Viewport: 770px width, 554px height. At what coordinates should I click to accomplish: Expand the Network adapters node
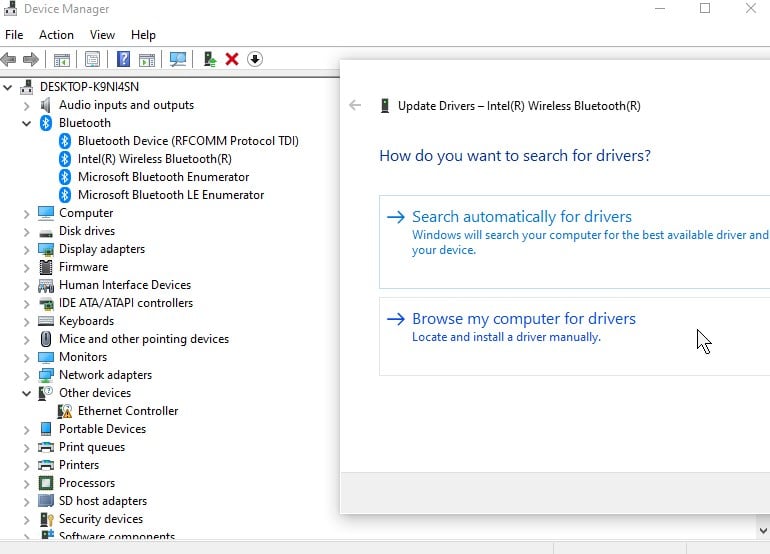(27, 375)
